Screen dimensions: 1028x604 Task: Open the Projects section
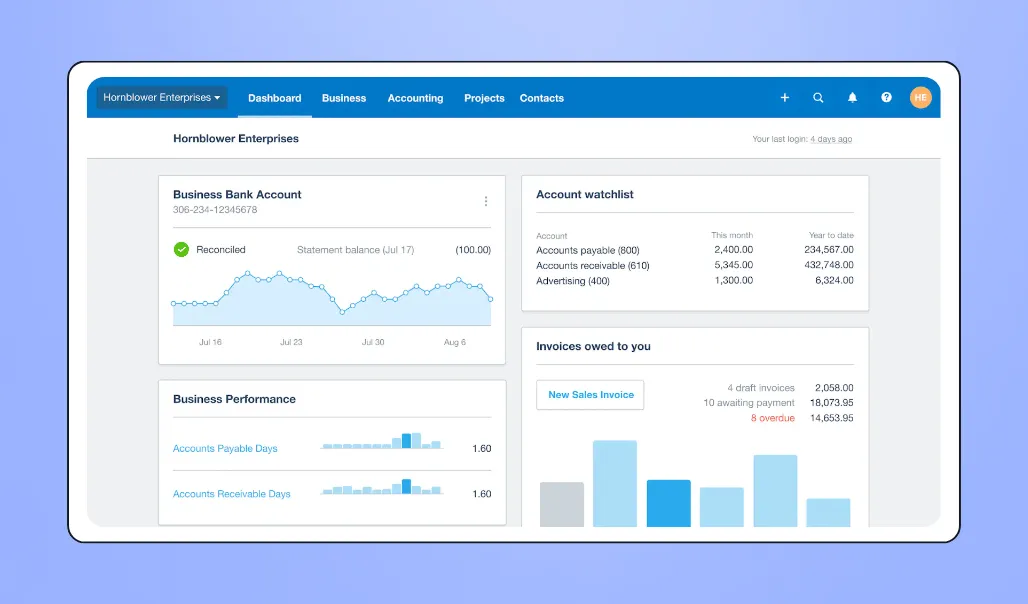484,98
